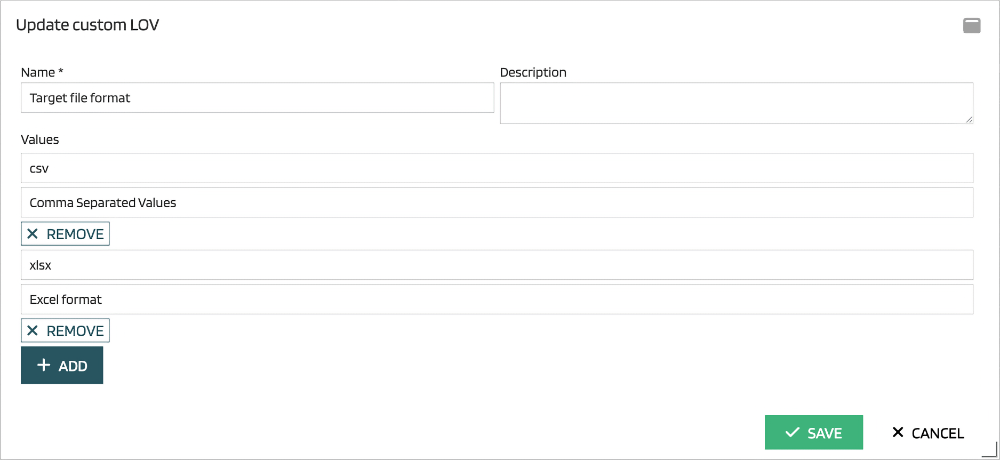Click the dialog resize grip at bottom-right corner
The height and width of the screenshot is (460, 1000).
tap(991, 452)
